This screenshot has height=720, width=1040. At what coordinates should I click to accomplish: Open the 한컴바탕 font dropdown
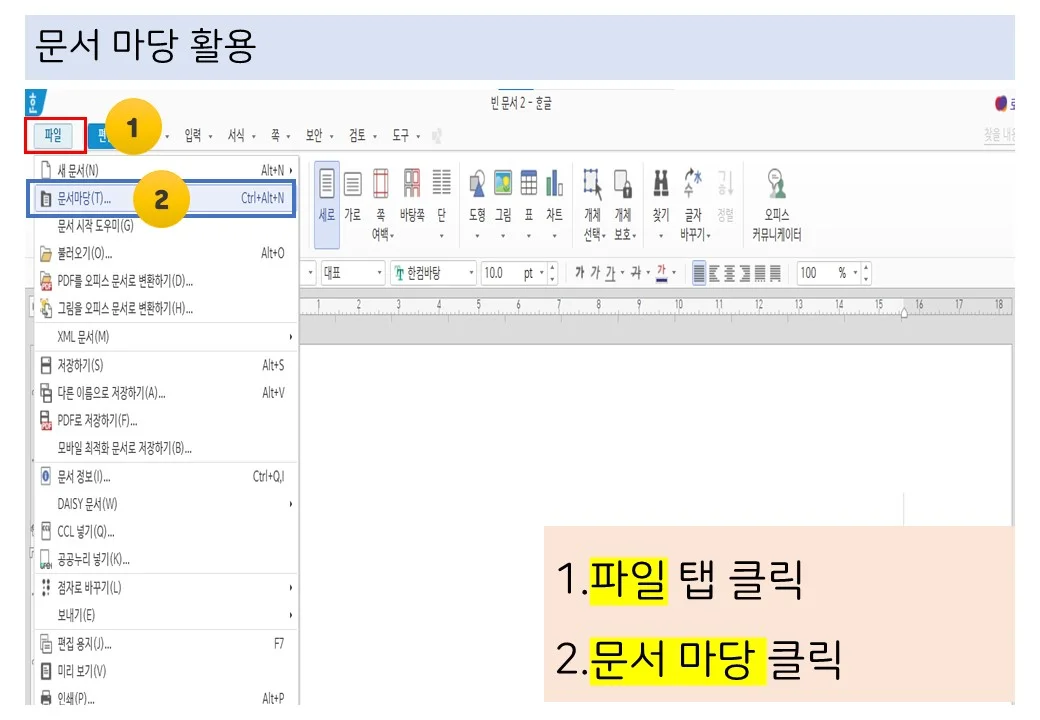(x=434, y=273)
